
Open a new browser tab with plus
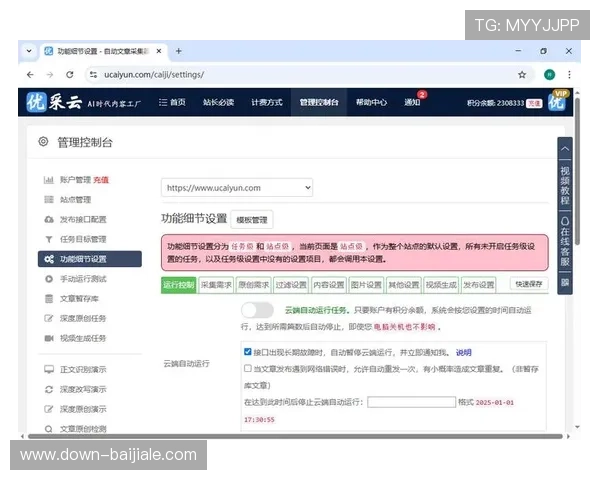[x=178, y=51]
